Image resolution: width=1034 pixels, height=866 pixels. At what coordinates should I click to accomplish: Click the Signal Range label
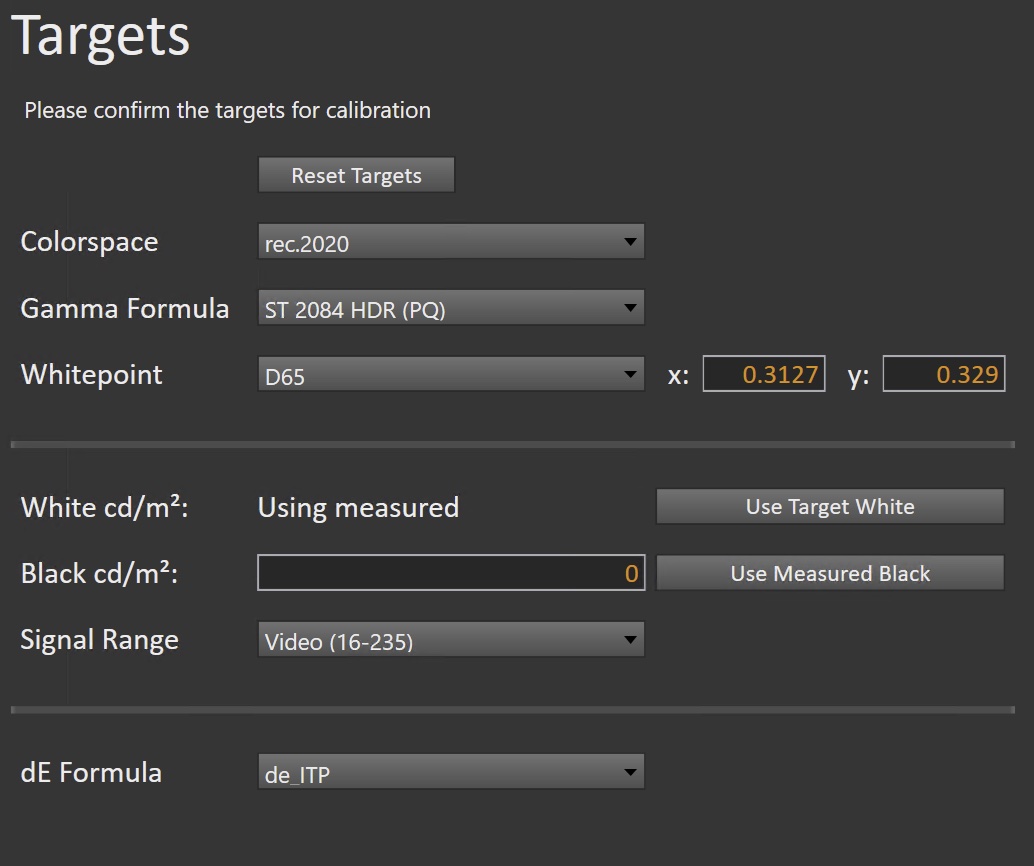[99, 640]
